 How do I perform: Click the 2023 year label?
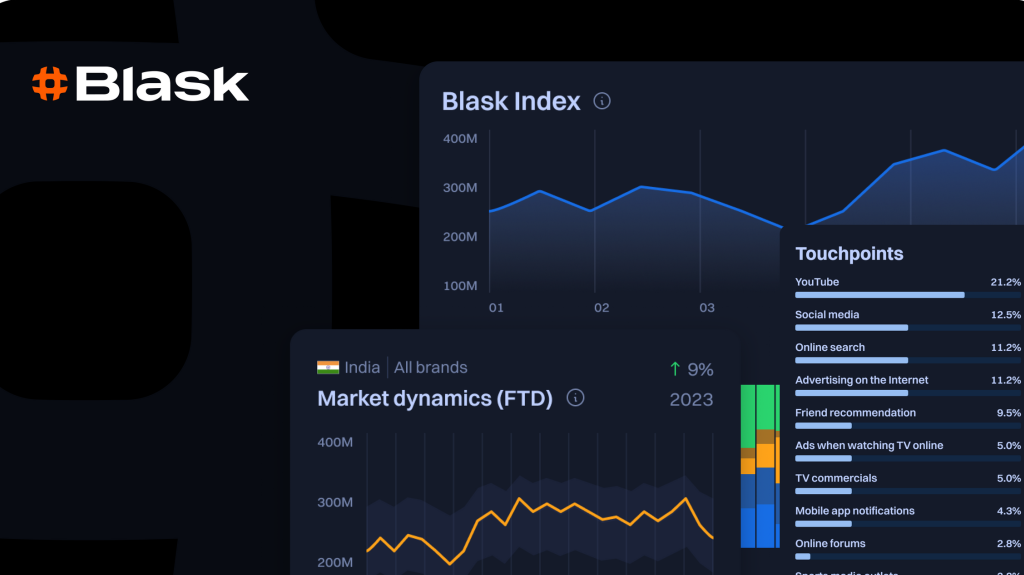[691, 399]
